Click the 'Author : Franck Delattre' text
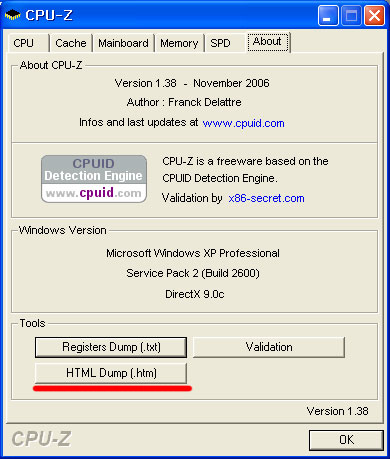This screenshot has width=390, height=459. click(184, 102)
